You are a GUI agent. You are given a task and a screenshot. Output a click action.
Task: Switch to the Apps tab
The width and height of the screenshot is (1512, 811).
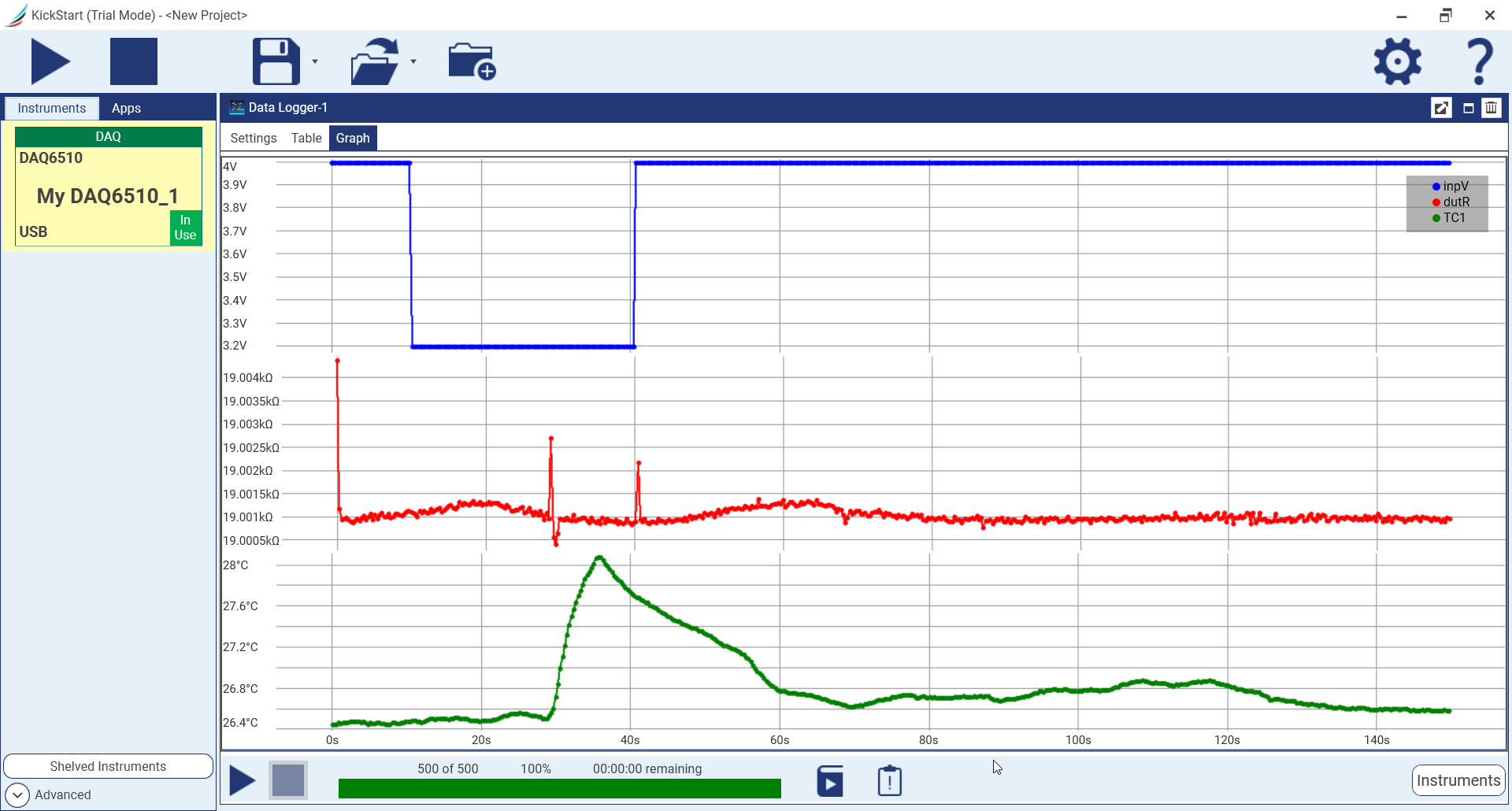[x=126, y=108]
